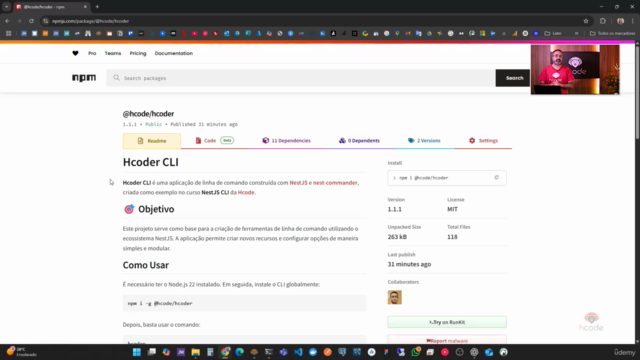The width and height of the screenshot is (640, 360).
Task: Expand the tab search dropdown
Action: point(7,7)
